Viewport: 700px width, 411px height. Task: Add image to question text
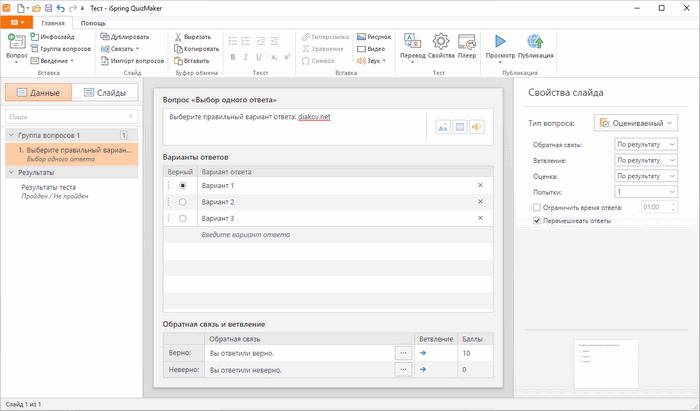pyautogui.click(x=443, y=127)
